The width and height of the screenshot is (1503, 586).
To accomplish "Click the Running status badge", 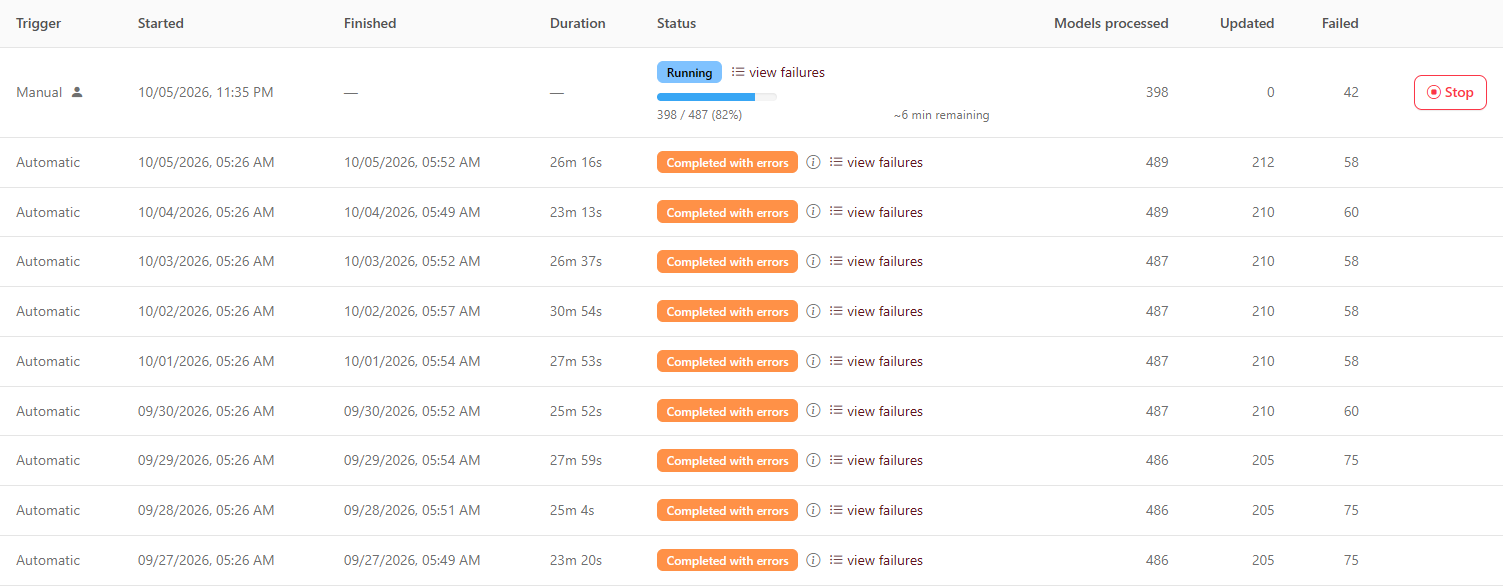I will click(689, 72).
